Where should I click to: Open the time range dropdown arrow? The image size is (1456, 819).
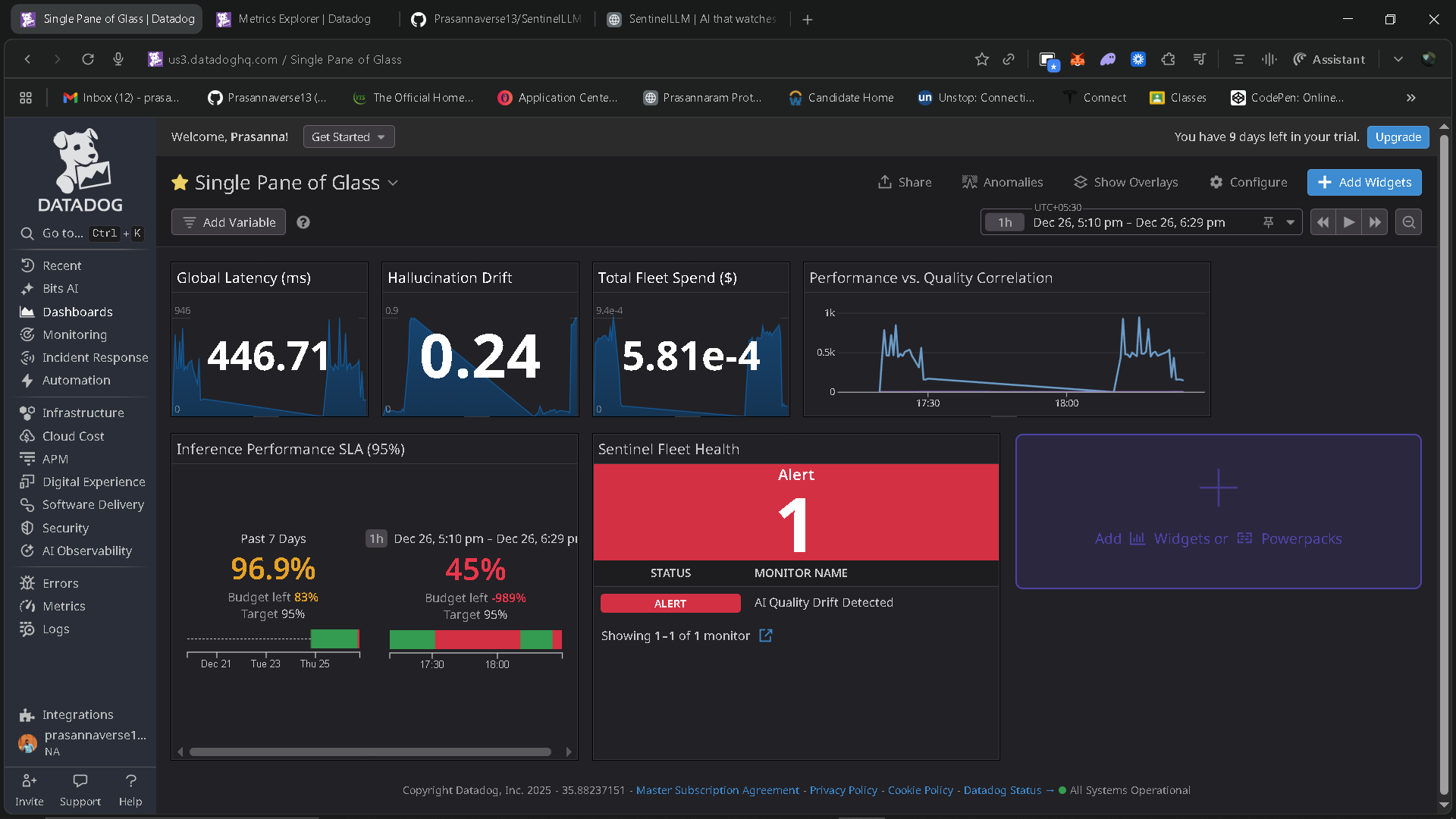1290,222
